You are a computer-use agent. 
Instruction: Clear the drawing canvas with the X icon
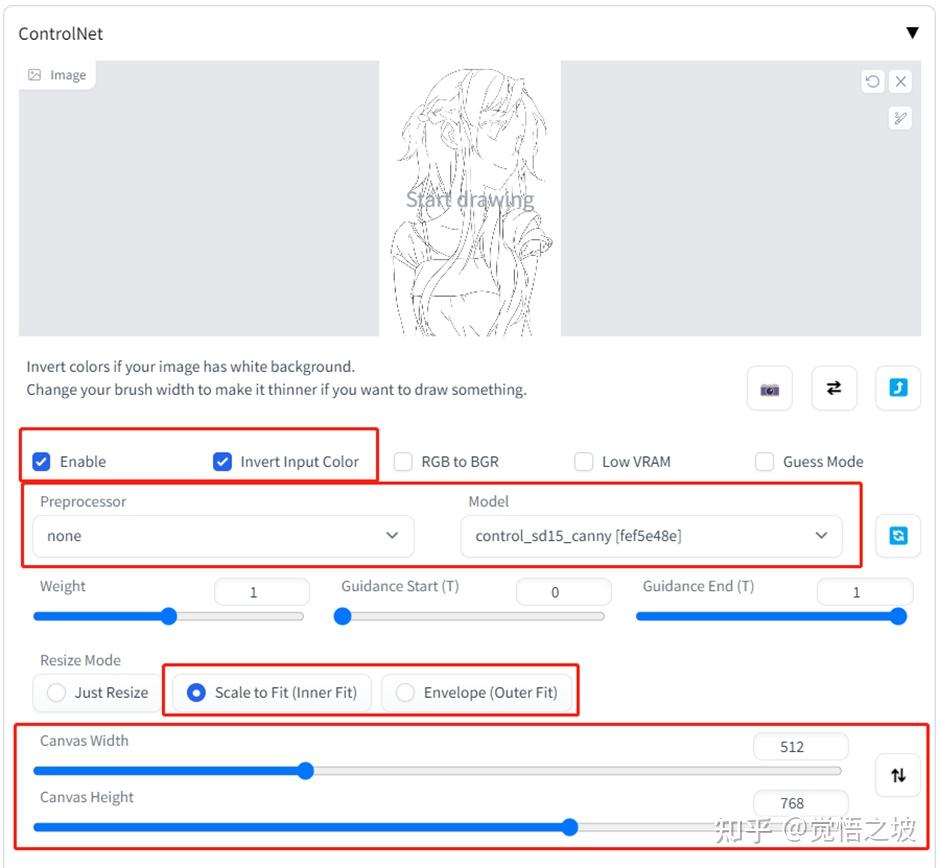pyautogui.click(x=899, y=81)
